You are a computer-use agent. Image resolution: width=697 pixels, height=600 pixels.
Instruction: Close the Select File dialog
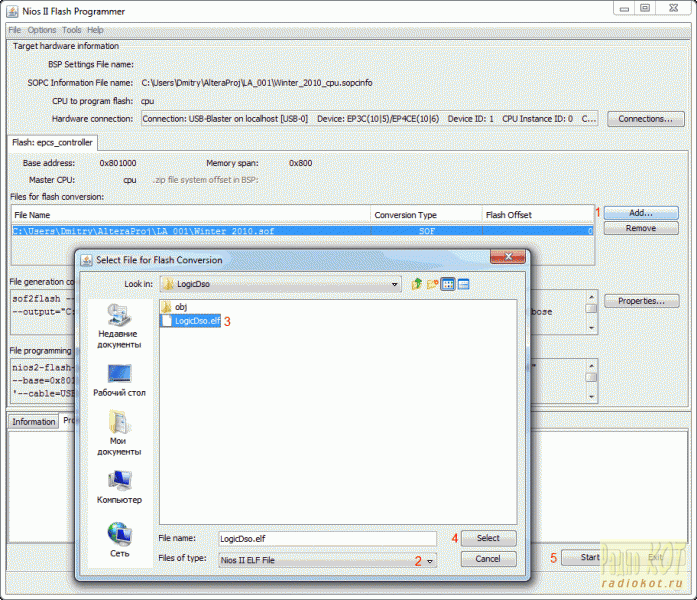coord(508,256)
